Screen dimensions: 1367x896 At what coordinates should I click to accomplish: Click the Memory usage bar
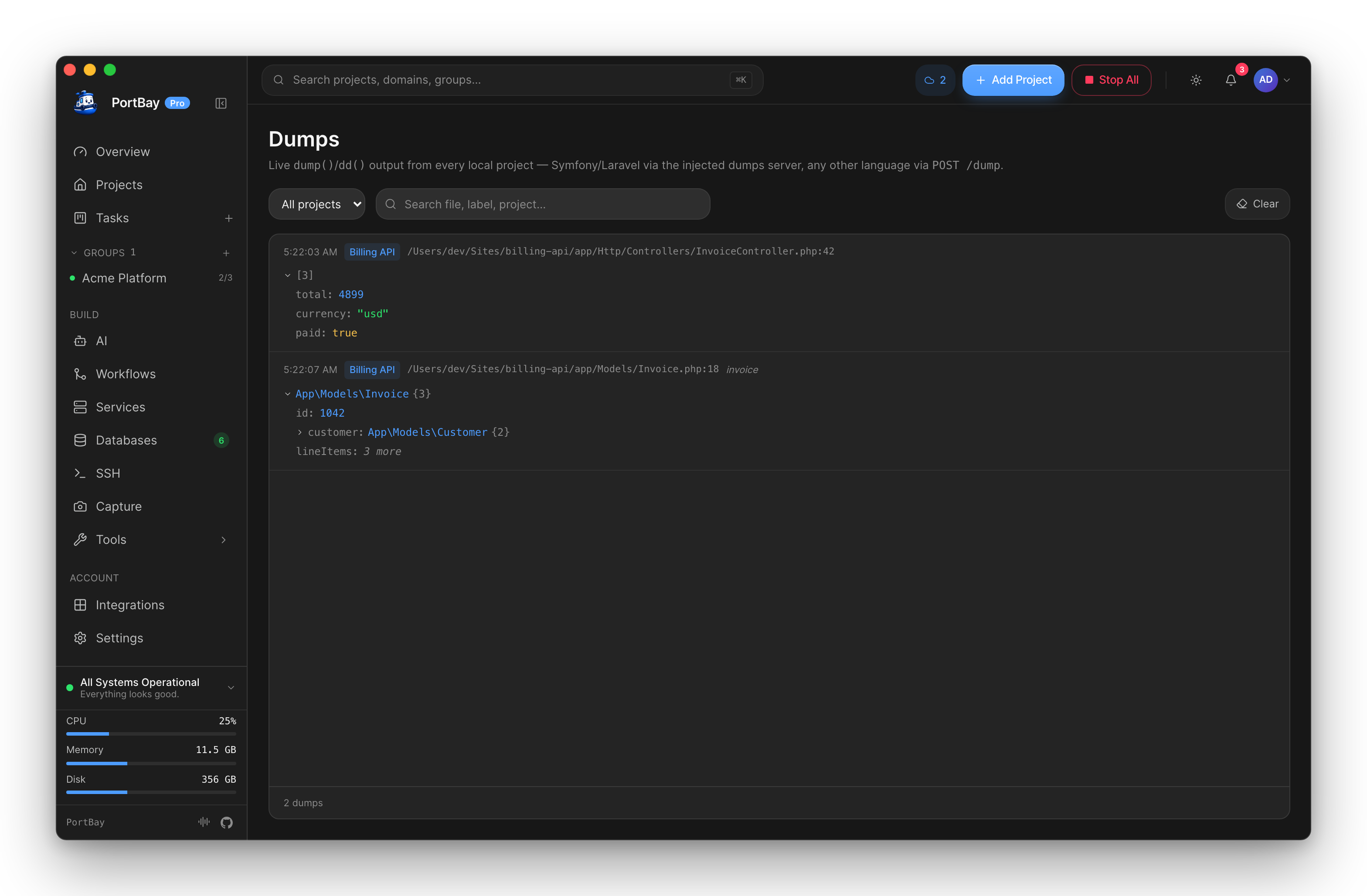[x=151, y=764]
